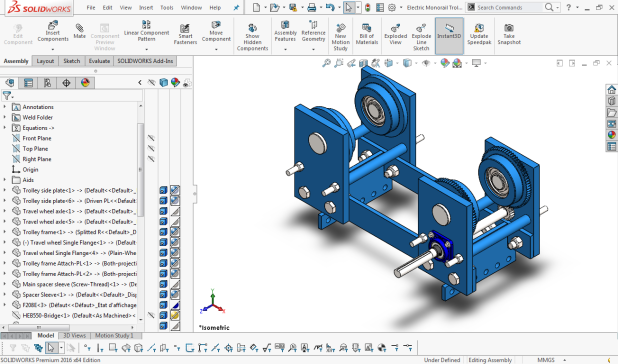Click the MMGS unit system in status bar
Screen dimensions: 618x364
coord(546,360)
